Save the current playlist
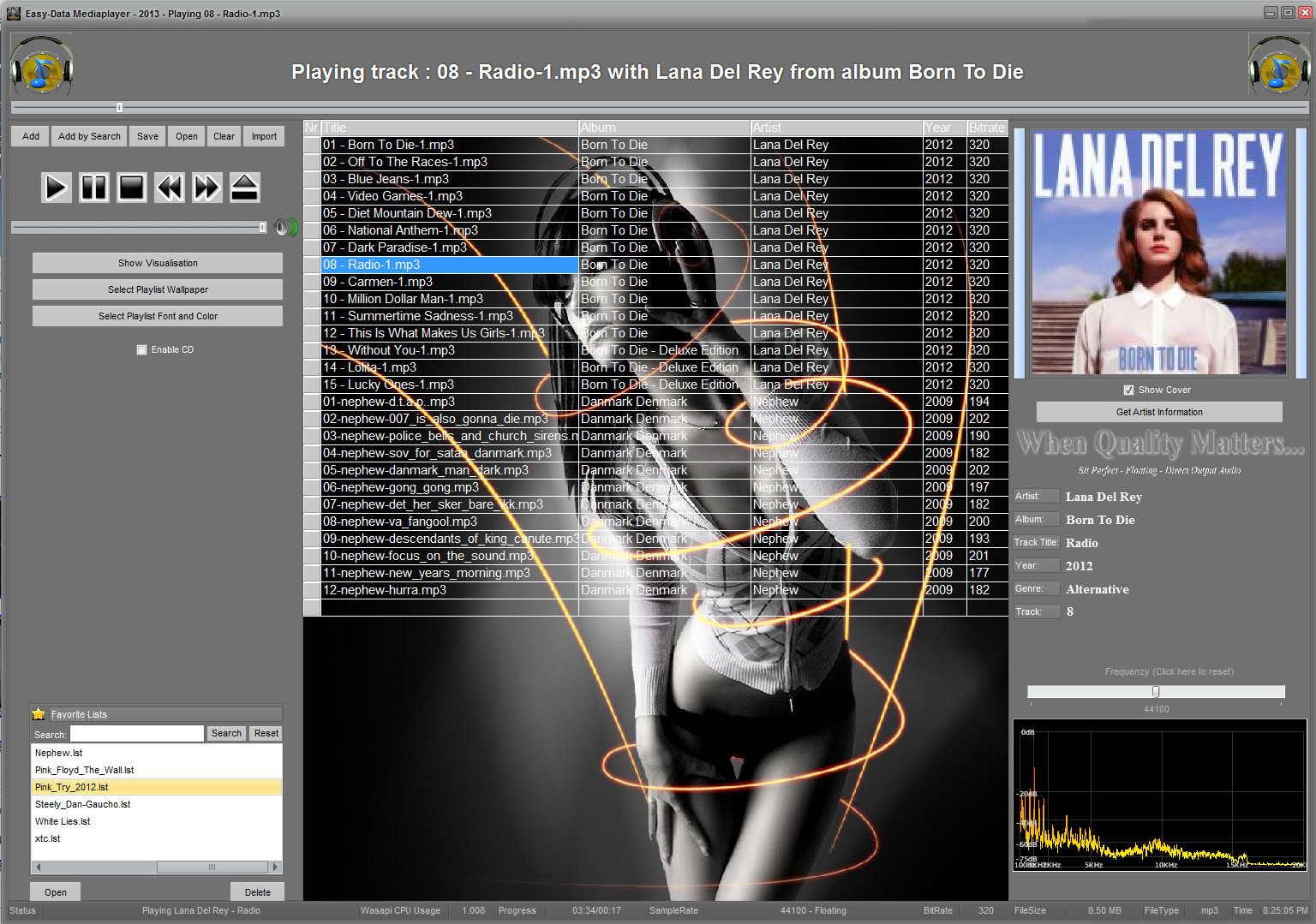 tap(147, 136)
